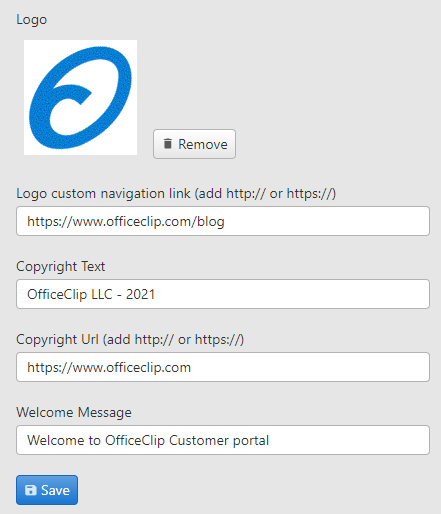This screenshot has width=441, height=514.
Task: Click the word Save on blue button
Action: pyautogui.click(x=55, y=490)
